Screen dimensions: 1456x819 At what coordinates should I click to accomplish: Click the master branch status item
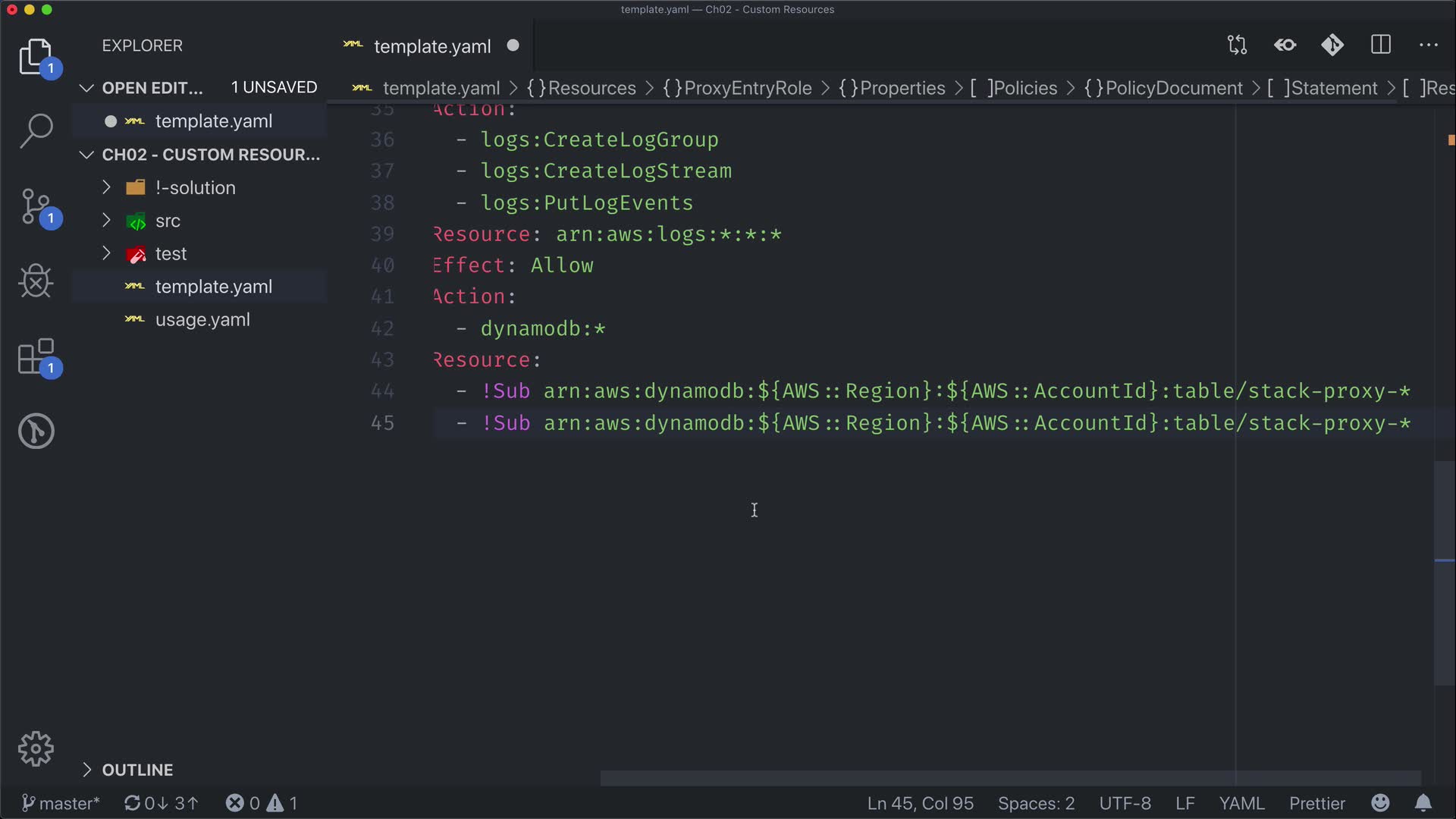point(61,803)
